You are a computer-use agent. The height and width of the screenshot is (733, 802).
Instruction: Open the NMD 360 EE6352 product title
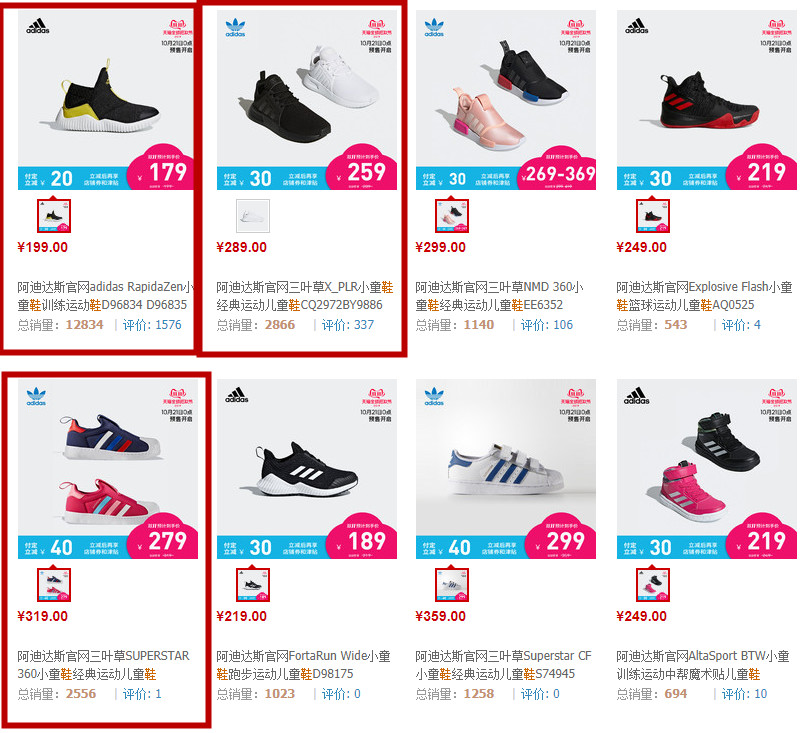click(500, 296)
